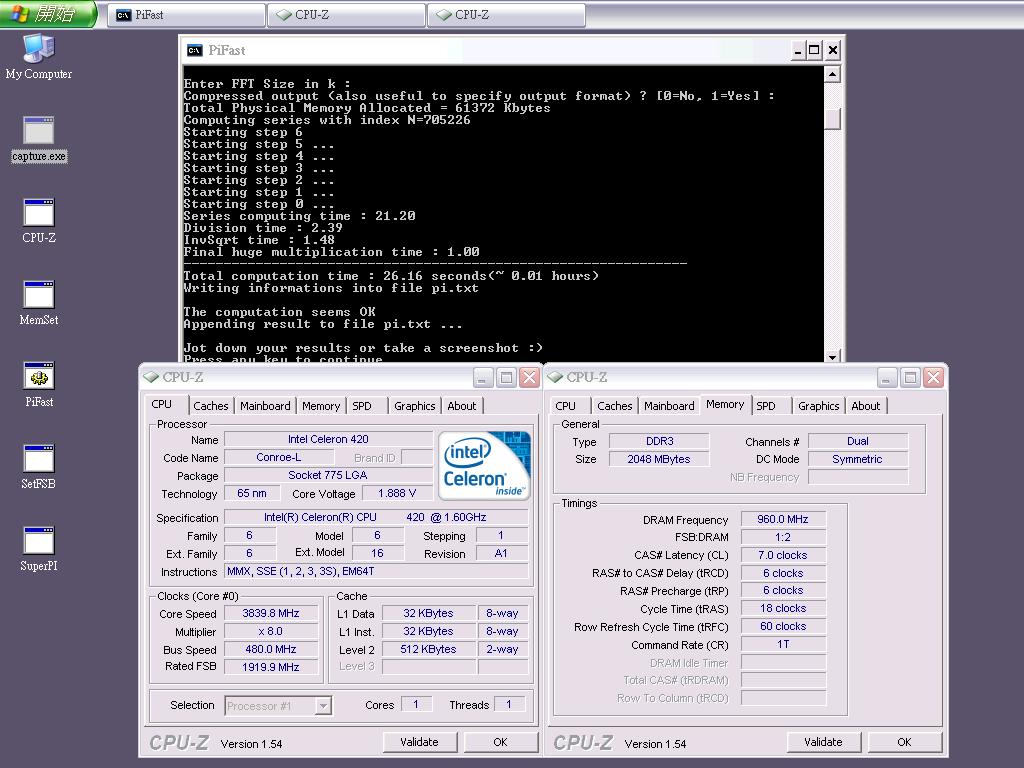
Task: Click PiFast console scroll up arrow
Action: 832,74
